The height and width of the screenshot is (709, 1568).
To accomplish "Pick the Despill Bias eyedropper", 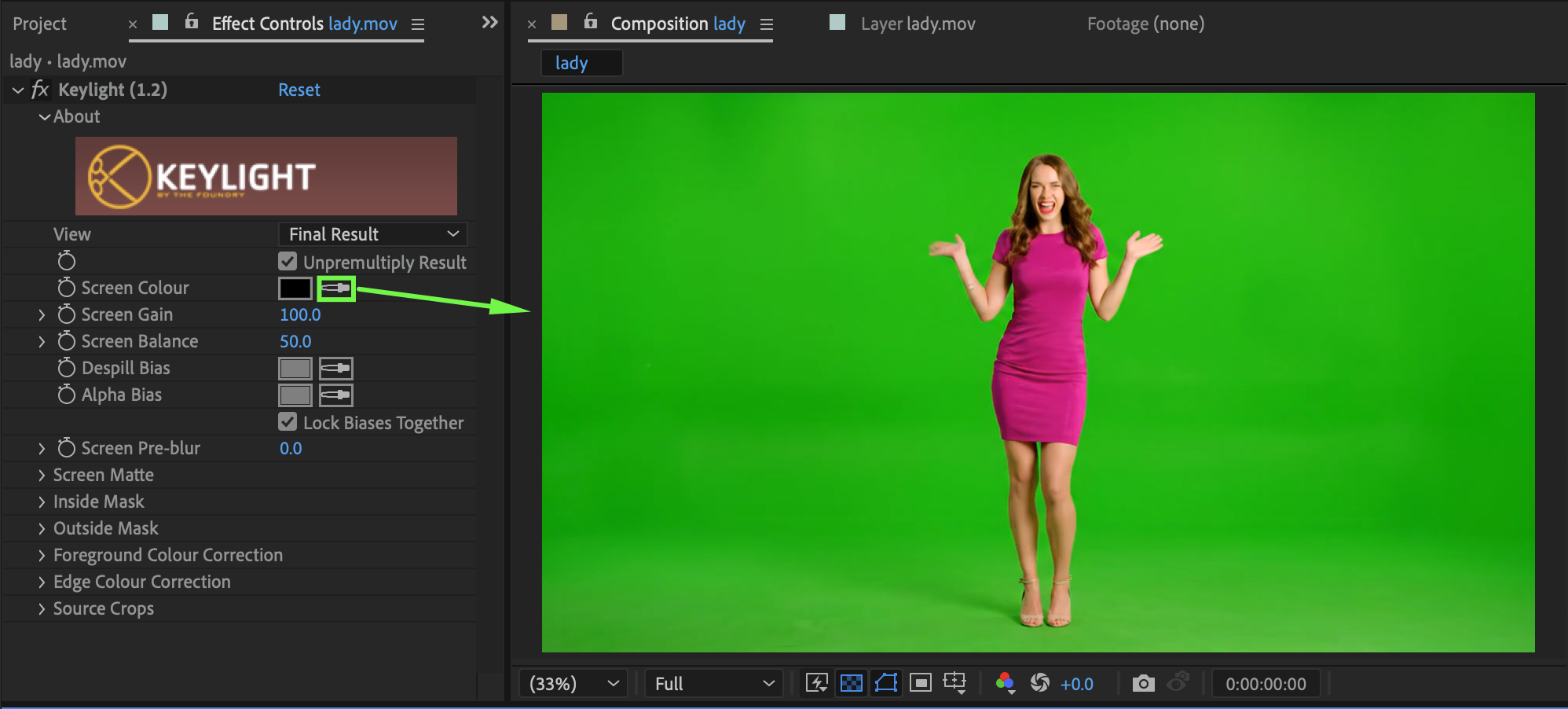I will click(x=336, y=369).
